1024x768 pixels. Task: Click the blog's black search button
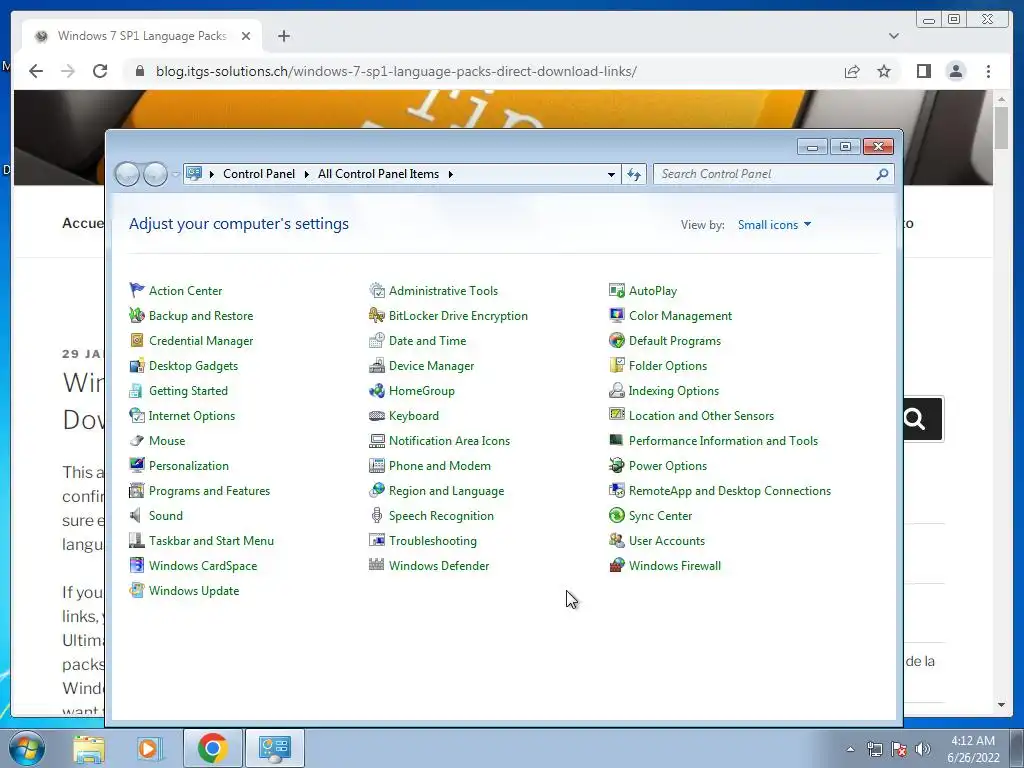(923, 419)
